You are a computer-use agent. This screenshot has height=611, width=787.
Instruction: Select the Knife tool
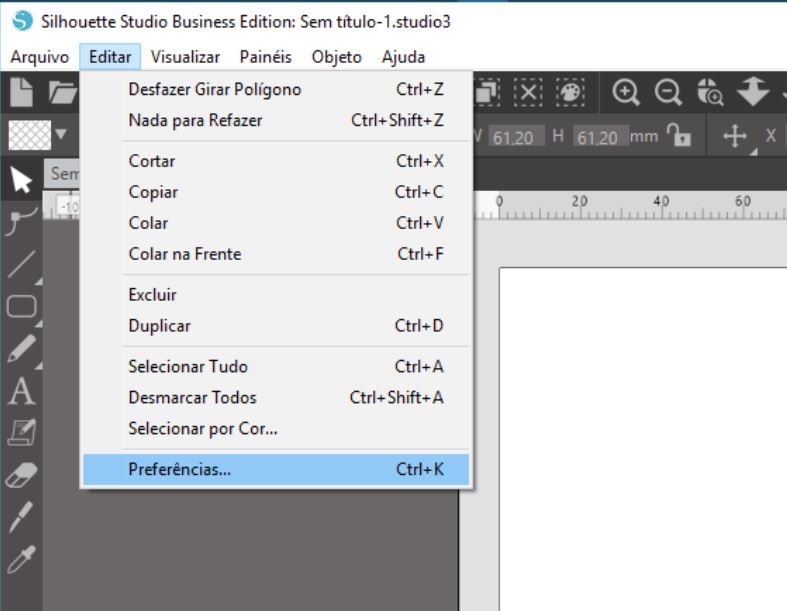point(21,517)
